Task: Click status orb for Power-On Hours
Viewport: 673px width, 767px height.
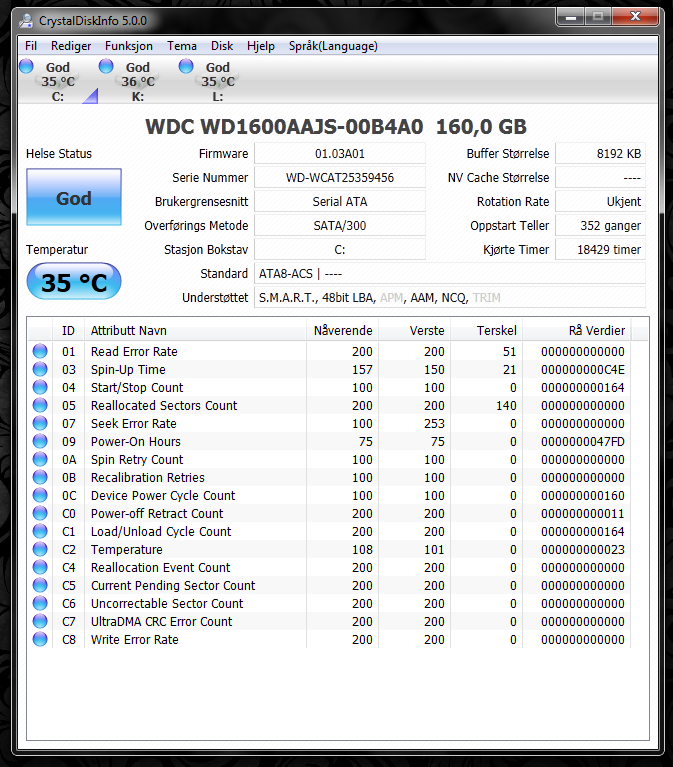Action: pos(40,441)
